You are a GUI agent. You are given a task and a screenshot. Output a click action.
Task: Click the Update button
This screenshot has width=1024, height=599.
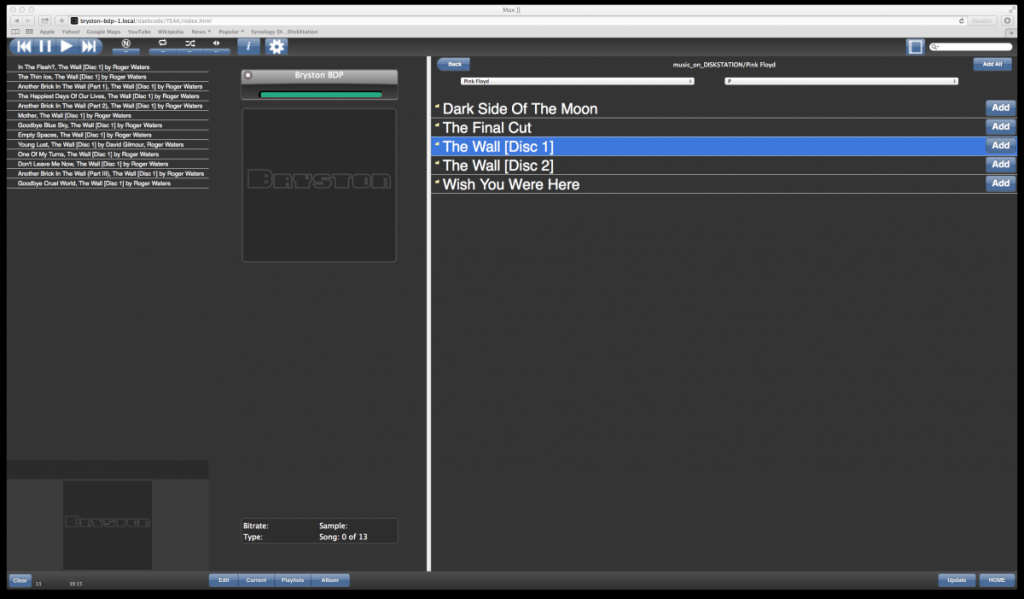(957, 580)
